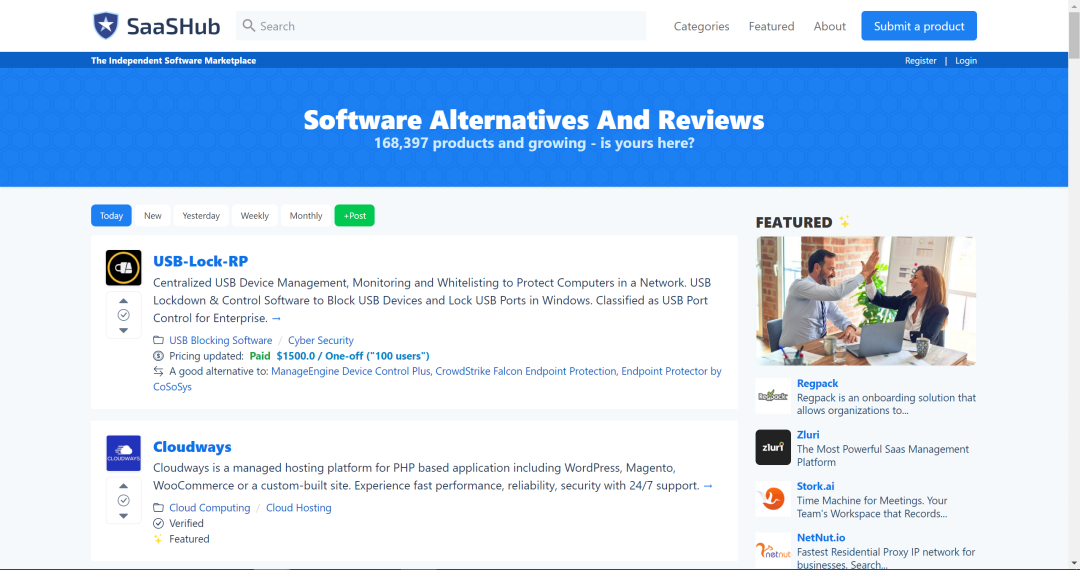This screenshot has height=570, width=1080.
Task: Open CrowdStrike Falcon Endpoint Protection link
Action: pos(526,371)
